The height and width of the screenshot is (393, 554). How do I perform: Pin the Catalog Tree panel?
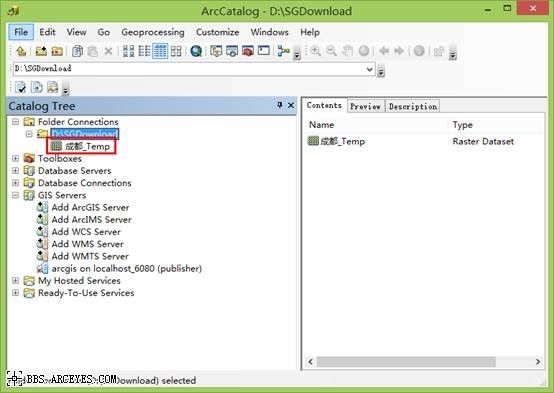[279, 105]
